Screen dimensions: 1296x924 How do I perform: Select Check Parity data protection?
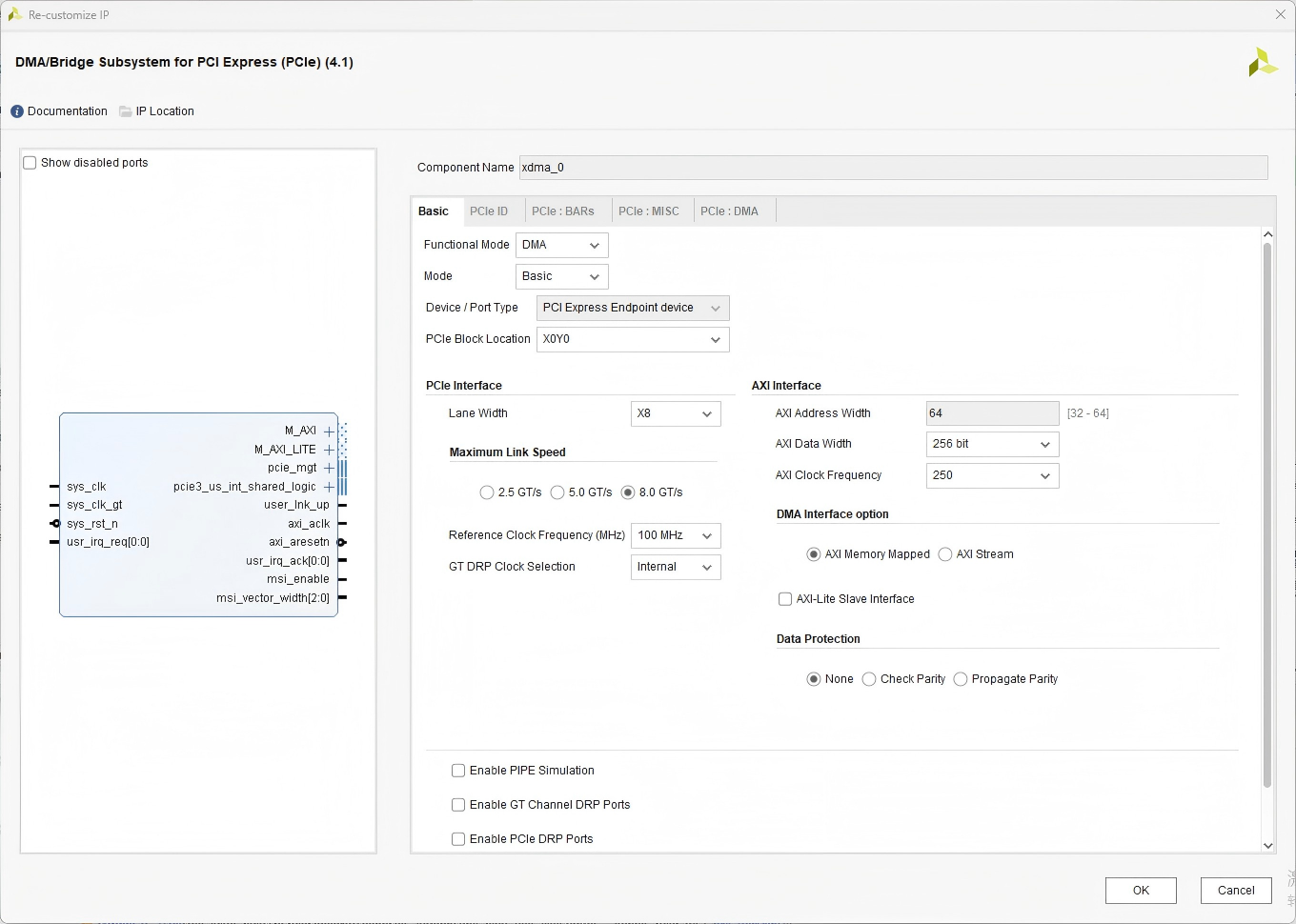[869, 679]
